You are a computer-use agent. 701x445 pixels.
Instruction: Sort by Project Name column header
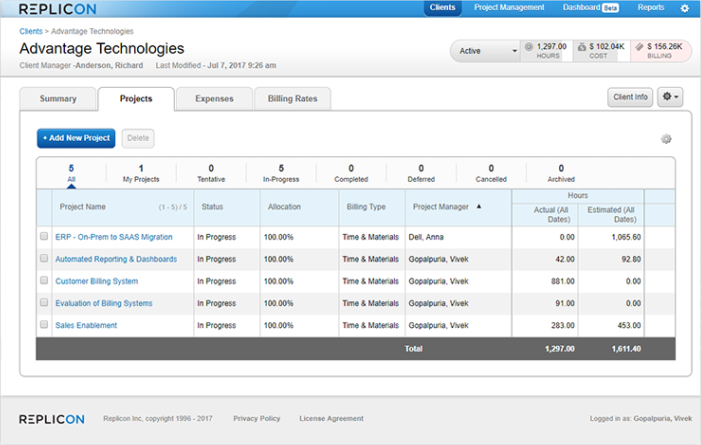click(x=83, y=207)
